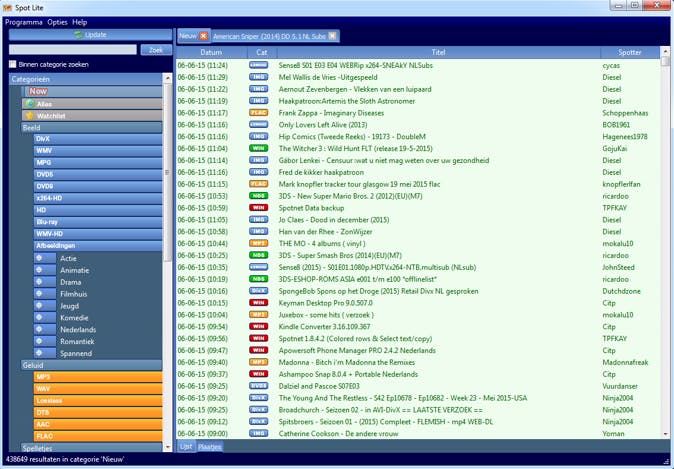Click the spot list vertical scrollbar
This screenshot has height=469, width=674.
tap(665, 243)
